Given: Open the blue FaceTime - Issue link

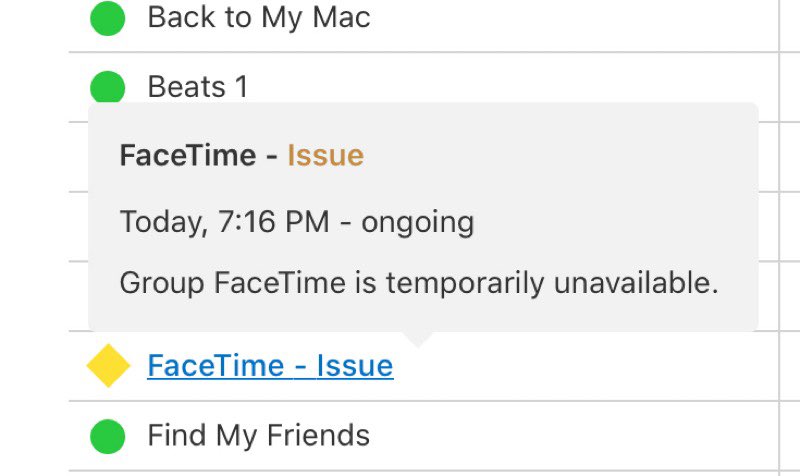Looking at the screenshot, I should coord(270,366).
